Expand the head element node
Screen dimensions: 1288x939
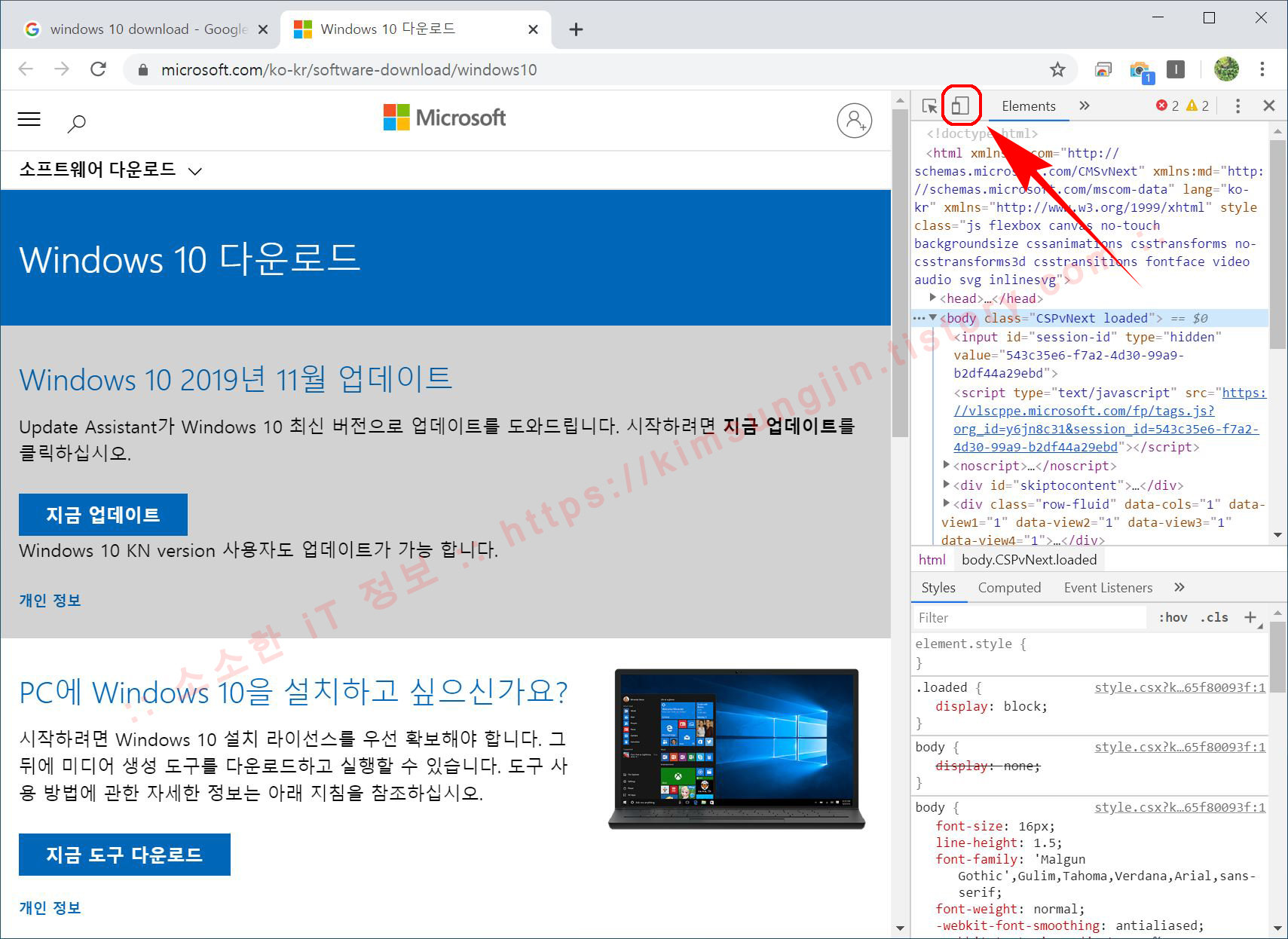coord(933,298)
